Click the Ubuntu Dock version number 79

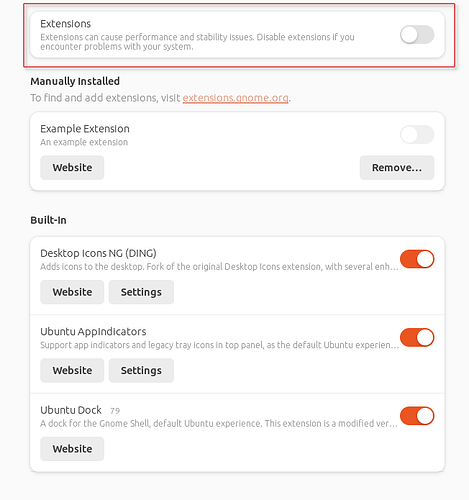115,411
